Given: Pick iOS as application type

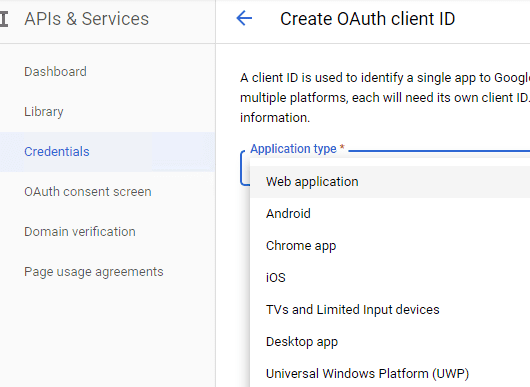Looking at the screenshot, I should [x=390, y=277].
